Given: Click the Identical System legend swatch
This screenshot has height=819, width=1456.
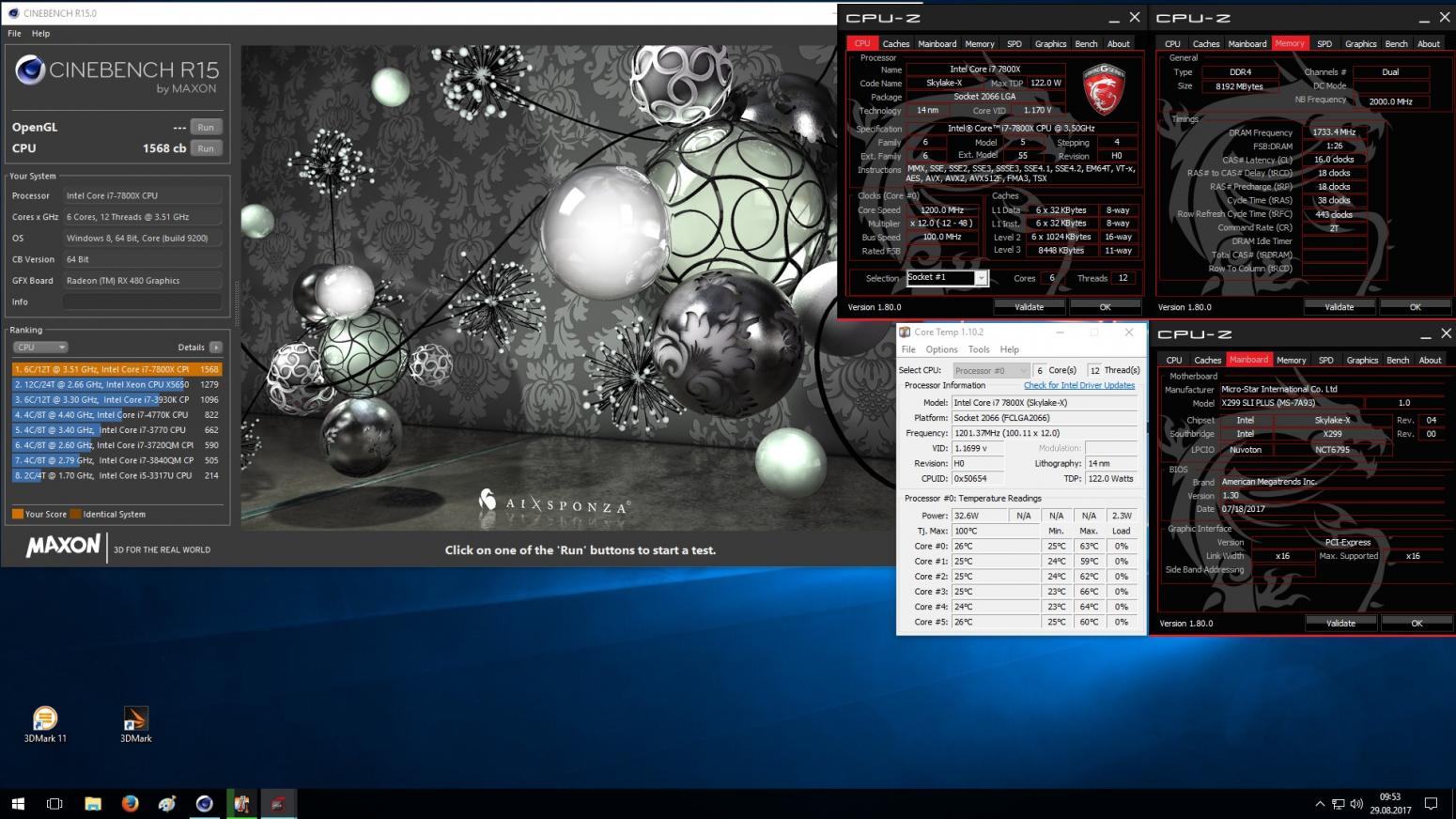Looking at the screenshot, I should click(75, 514).
